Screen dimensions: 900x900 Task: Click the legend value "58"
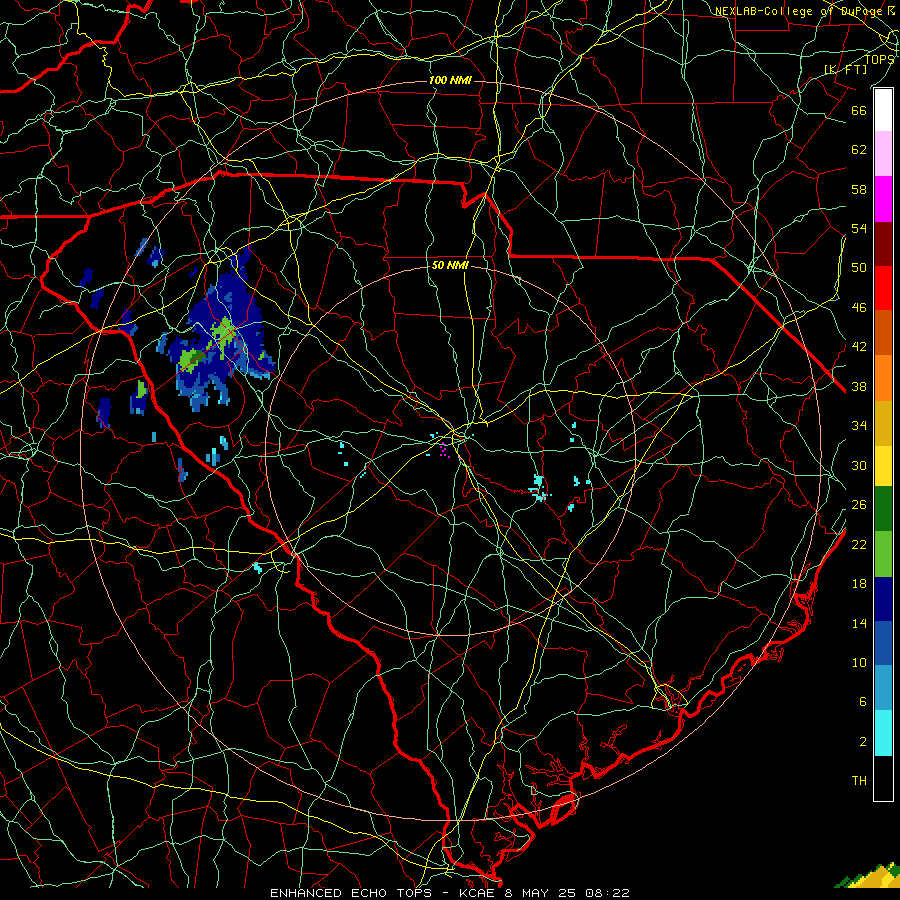click(x=859, y=189)
